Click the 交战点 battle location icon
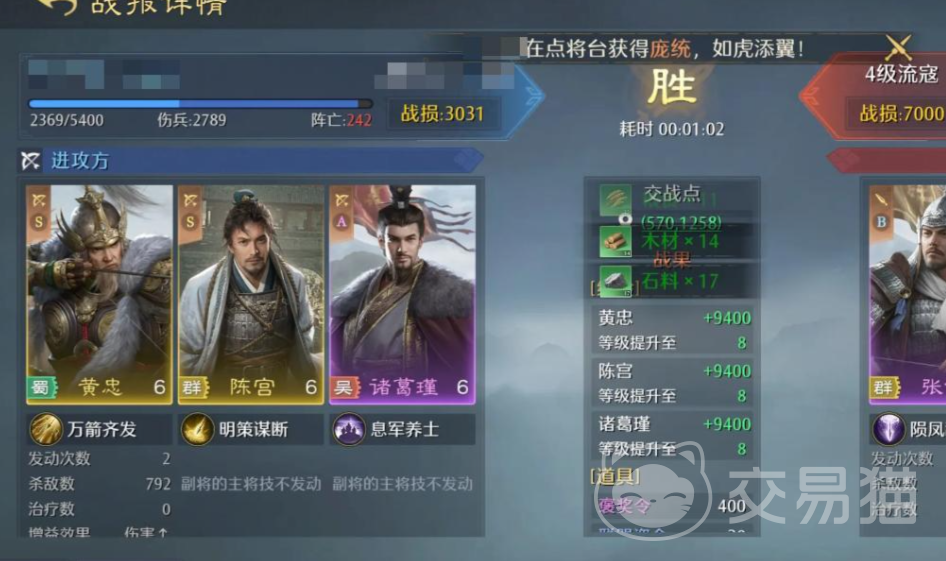Screen dimensions: 946x561 pyautogui.click(x=615, y=201)
